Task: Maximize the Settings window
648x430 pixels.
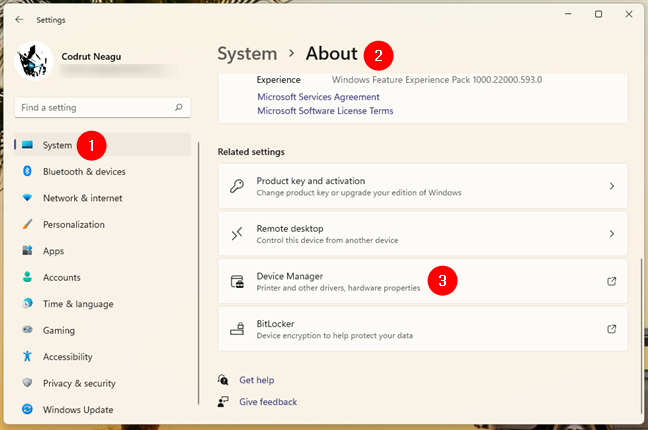Action: 598,14
